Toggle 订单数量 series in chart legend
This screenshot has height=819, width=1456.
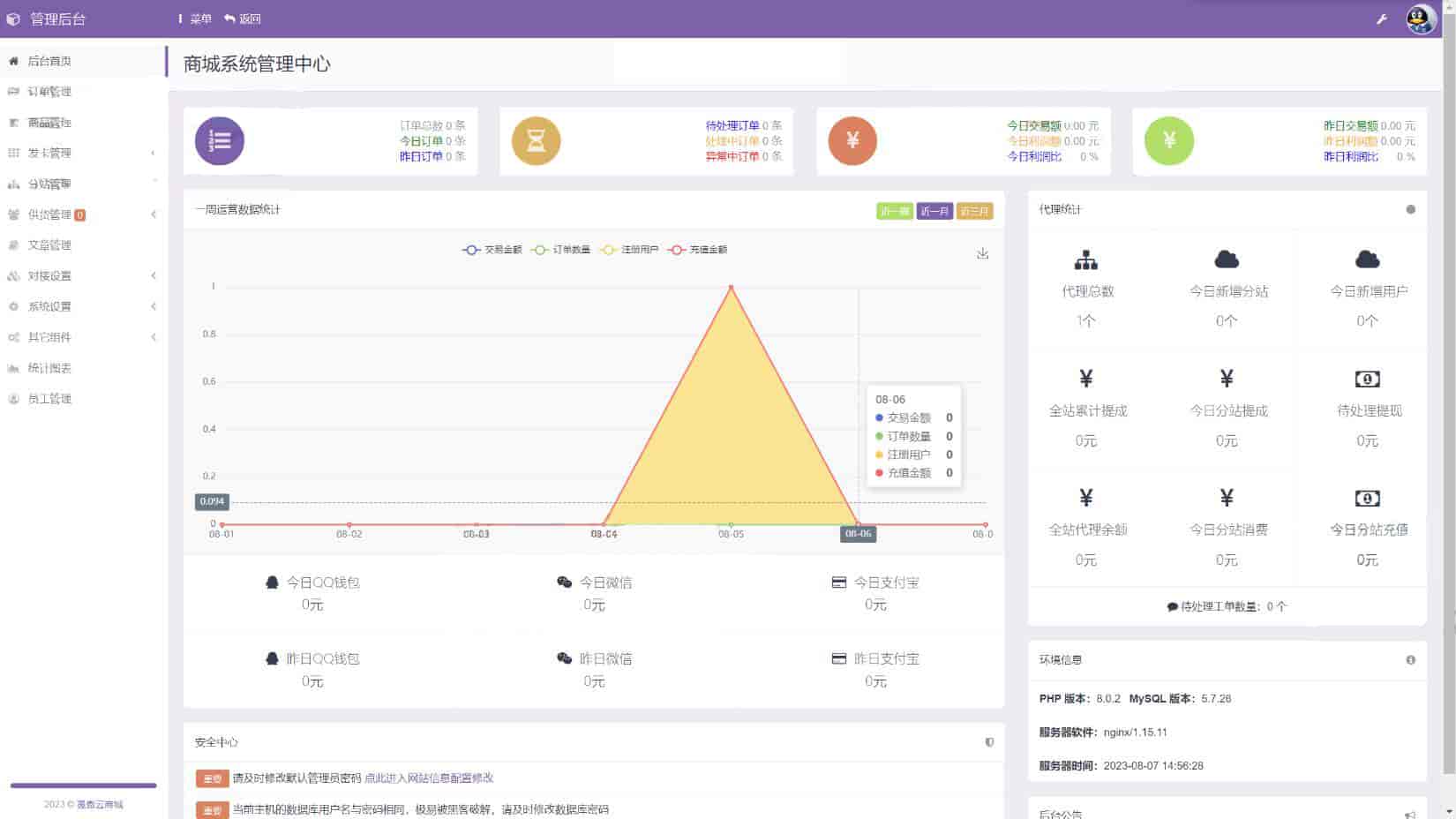561,250
